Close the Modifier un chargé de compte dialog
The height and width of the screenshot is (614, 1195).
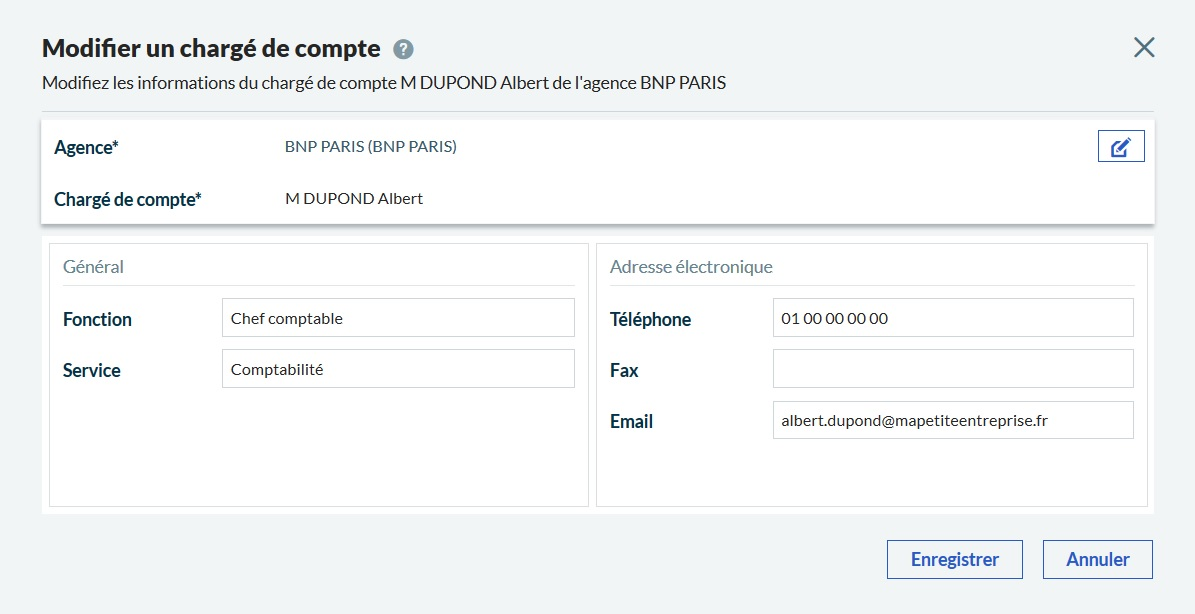coord(1143,47)
